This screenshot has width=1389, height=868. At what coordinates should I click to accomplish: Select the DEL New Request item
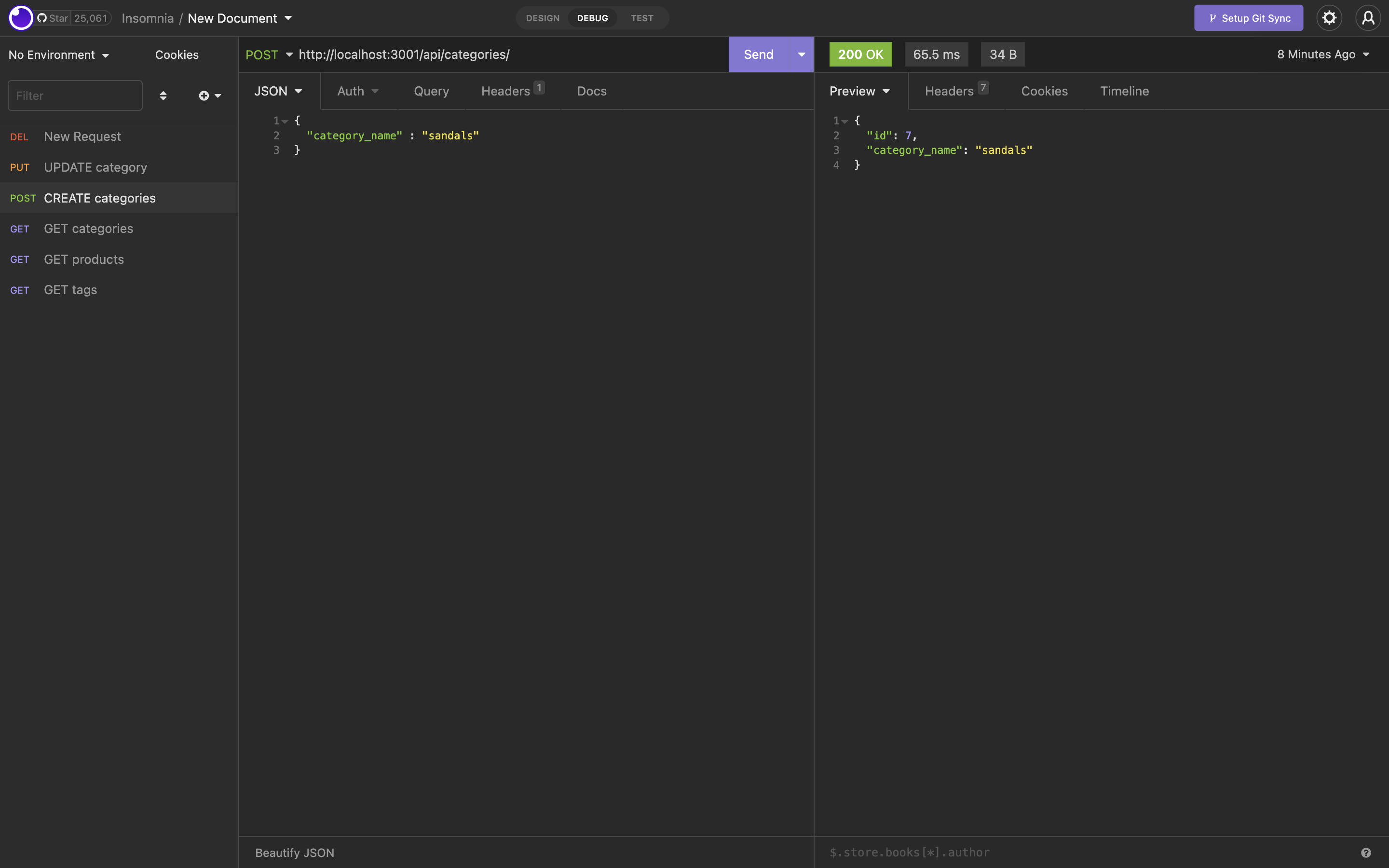coord(119,136)
